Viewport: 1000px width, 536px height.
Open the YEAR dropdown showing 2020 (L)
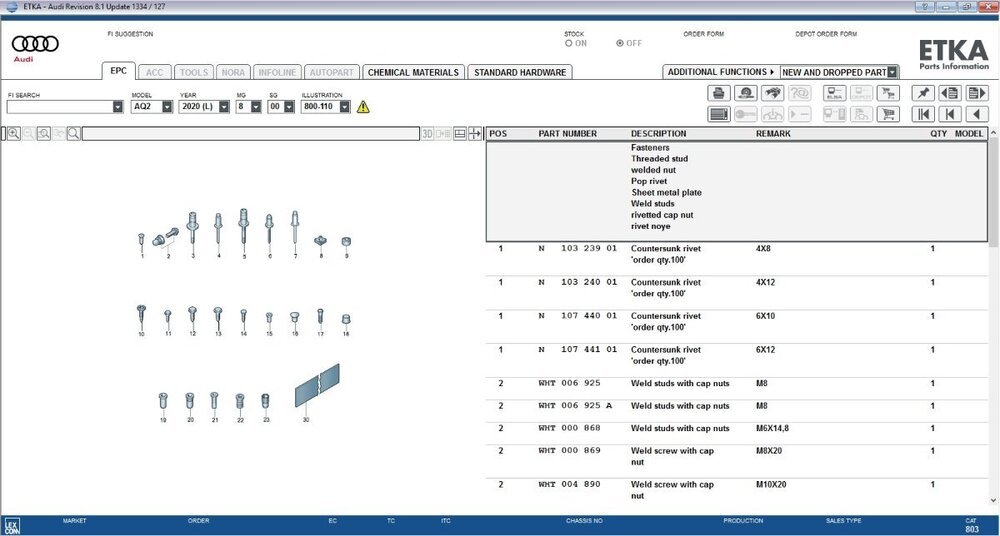(224, 107)
